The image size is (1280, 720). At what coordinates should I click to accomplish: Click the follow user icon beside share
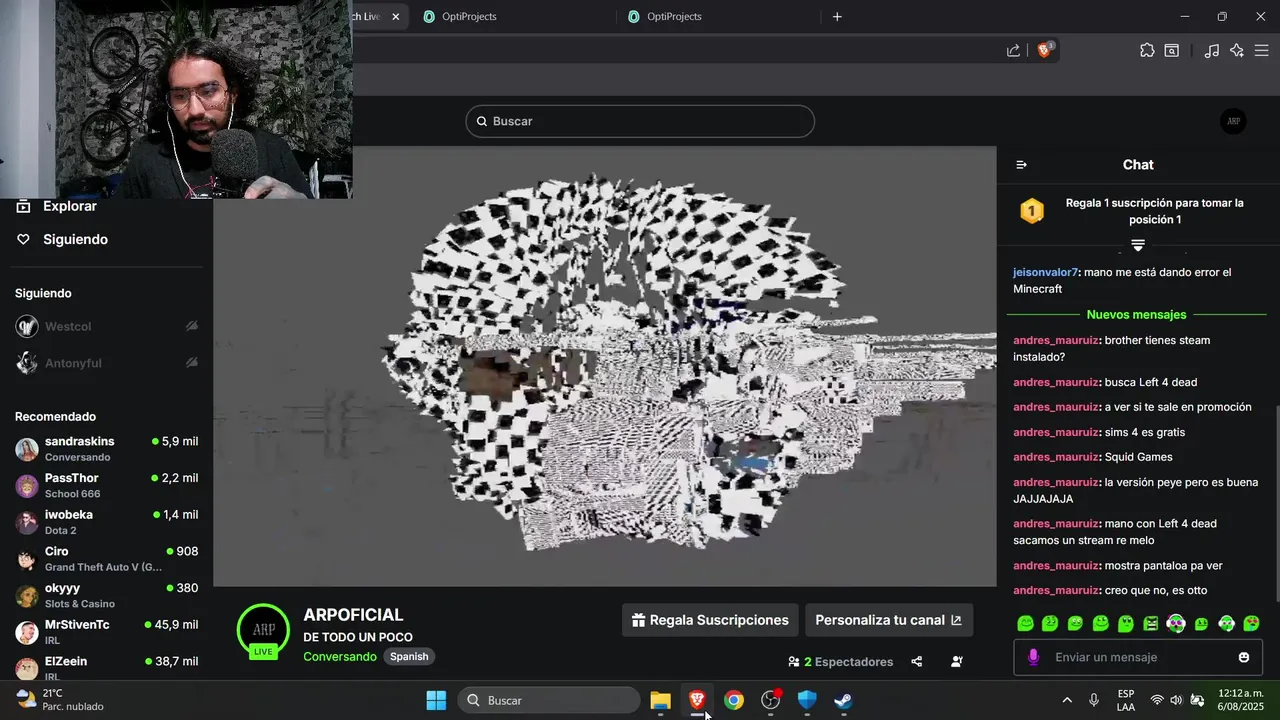pos(957,662)
